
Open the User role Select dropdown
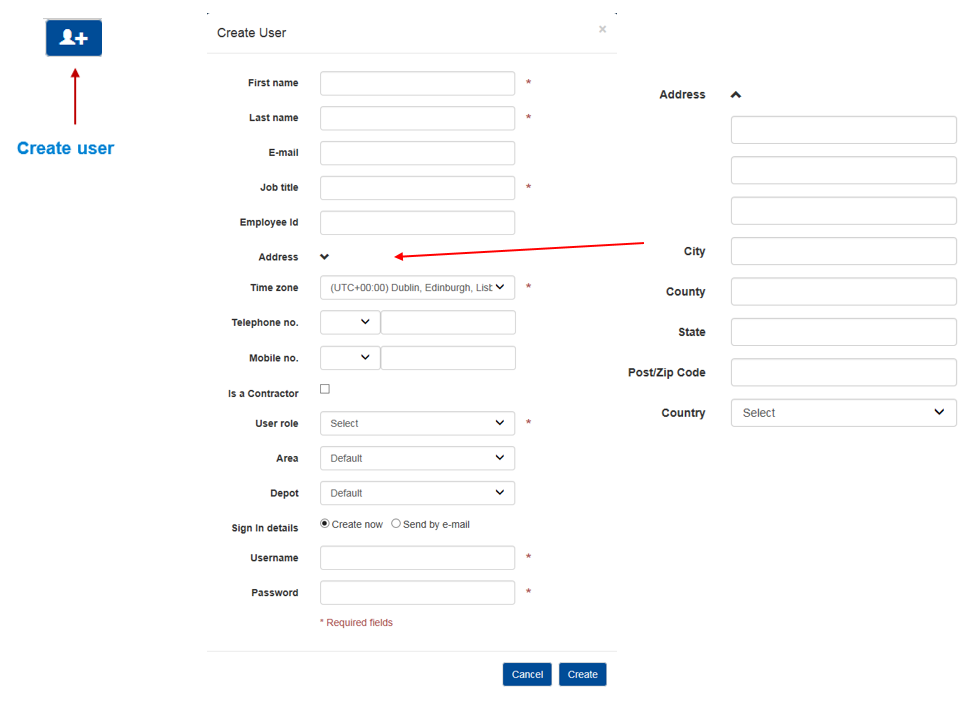[x=417, y=423]
